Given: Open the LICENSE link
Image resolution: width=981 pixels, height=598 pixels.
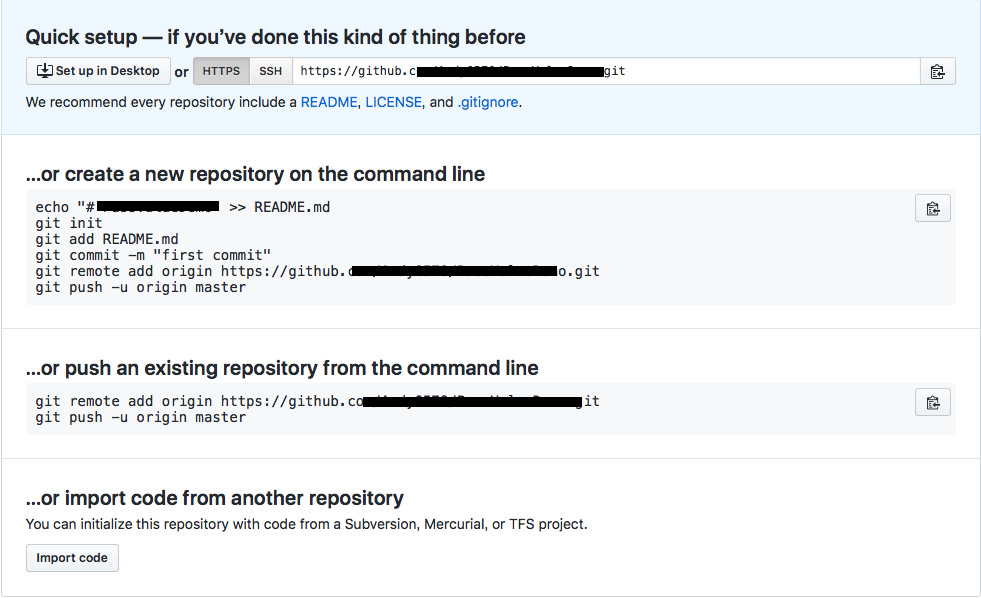Looking at the screenshot, I should (393, 102).
